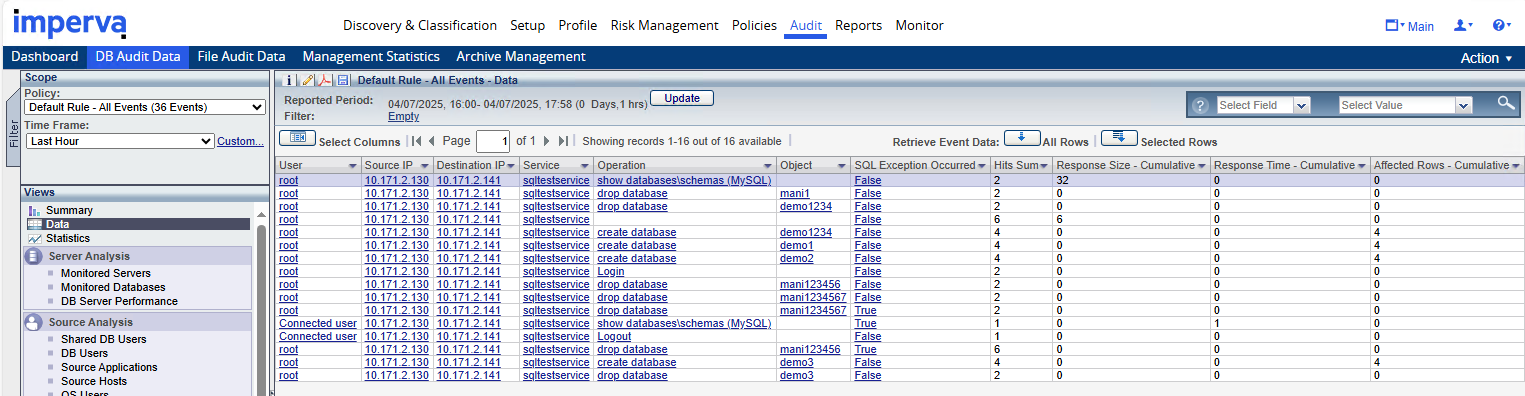Switch to the Archive Management tab
This screenshot has width=1525, height=396.
[x=521, y=57]
